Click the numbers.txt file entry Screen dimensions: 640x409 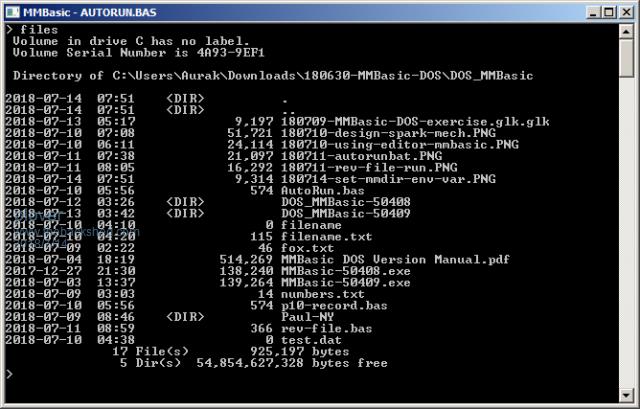(x=321, y=295)
